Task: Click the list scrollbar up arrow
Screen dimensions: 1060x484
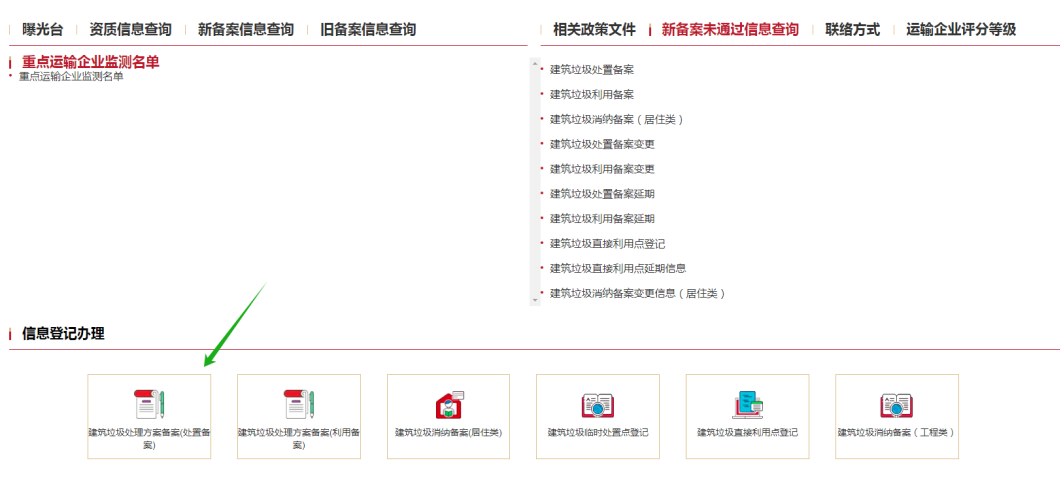Action: (x=534, y=64)
